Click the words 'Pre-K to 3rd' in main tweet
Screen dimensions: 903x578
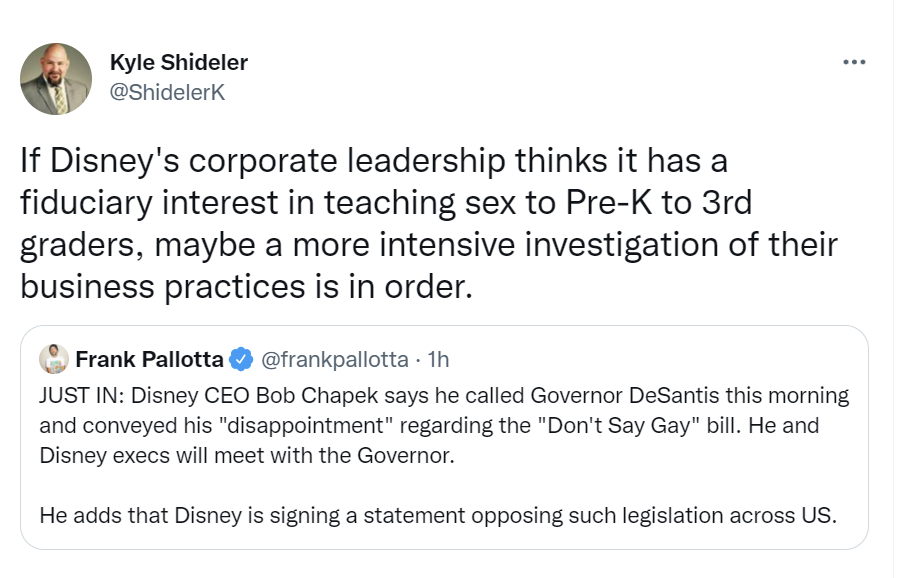[659, 203]
